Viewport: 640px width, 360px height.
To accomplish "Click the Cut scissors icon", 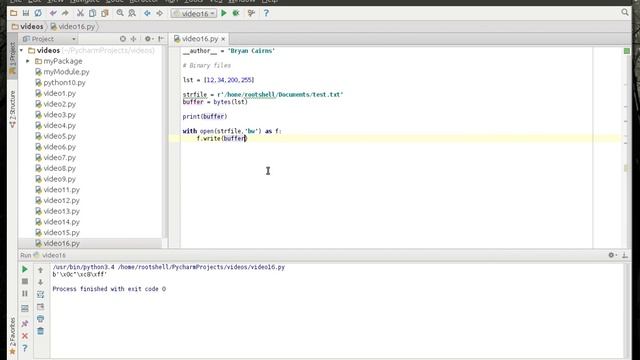I will click(x=80, y=13).
